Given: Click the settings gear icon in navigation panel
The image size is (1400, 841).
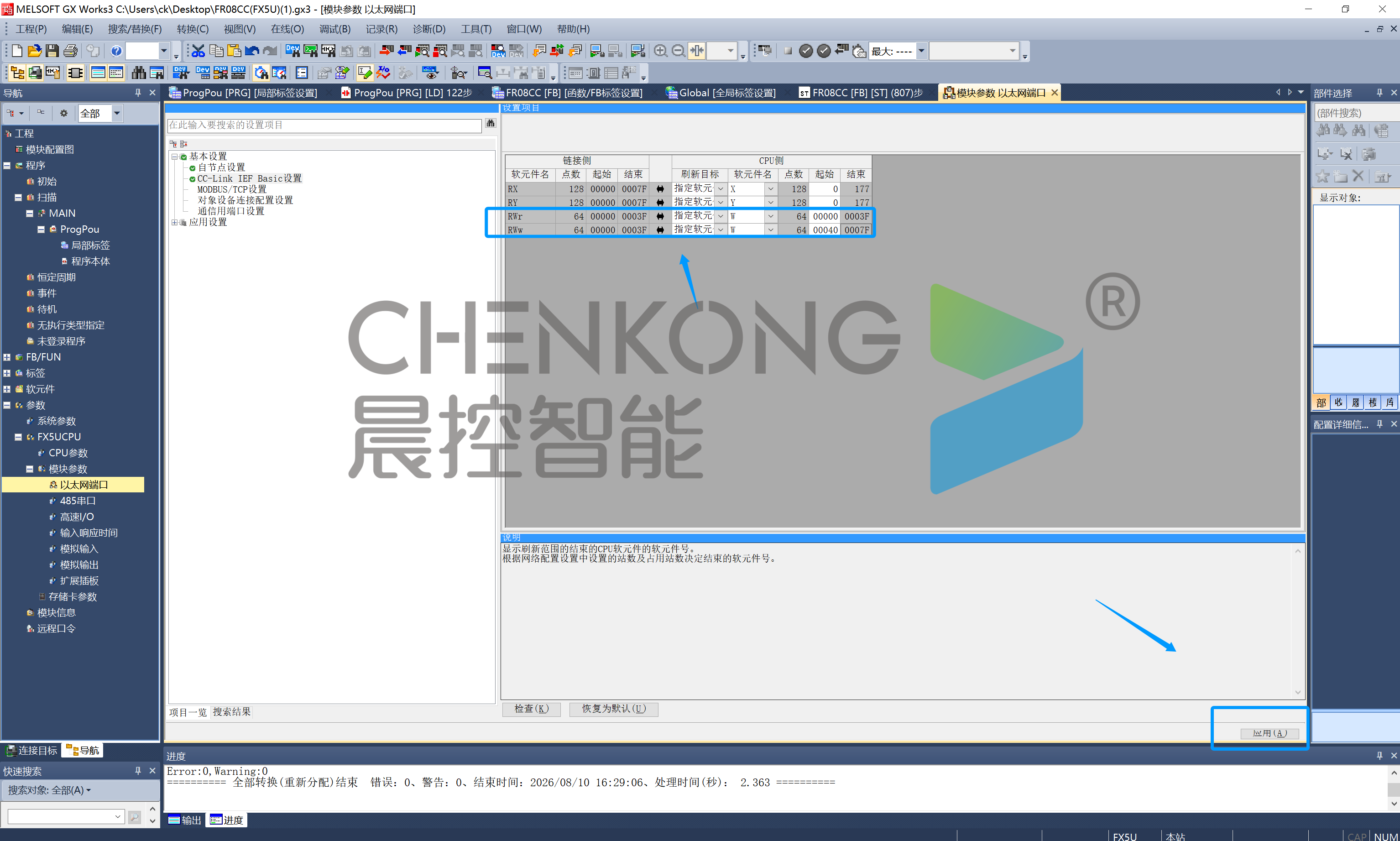Looking at the screenshot, I should 63,113.
